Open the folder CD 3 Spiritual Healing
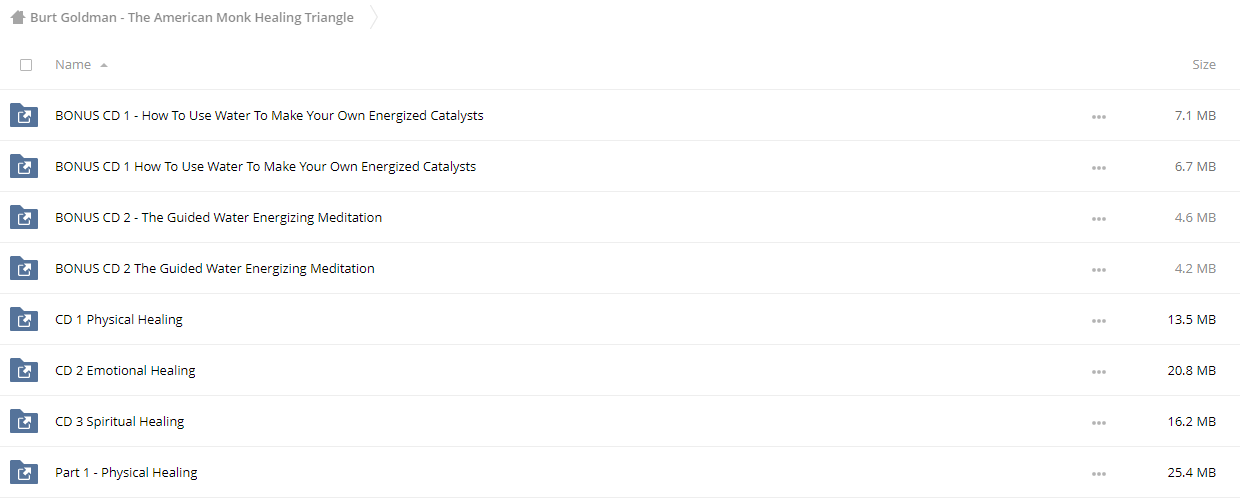1240x499 pixels. [x=120, y=422]
